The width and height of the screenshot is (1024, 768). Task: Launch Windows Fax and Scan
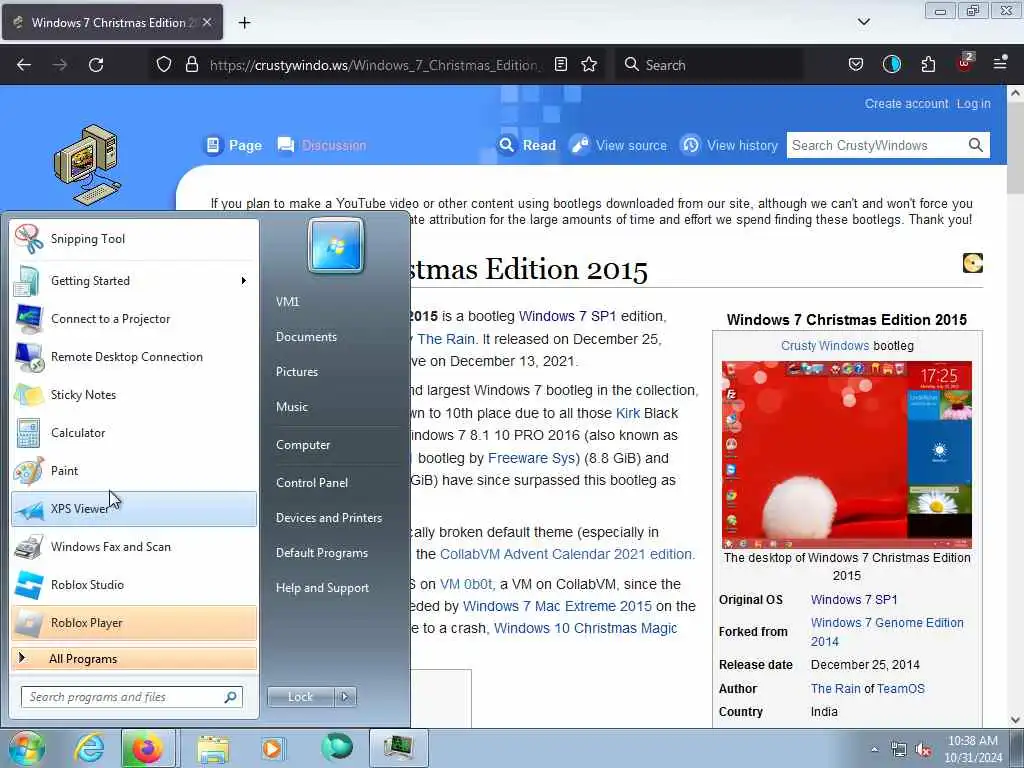point(134,547)
